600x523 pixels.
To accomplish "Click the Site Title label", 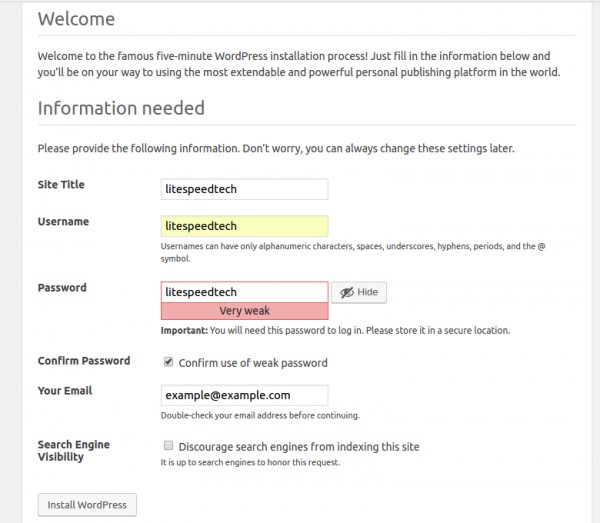I will pos(61,185).
